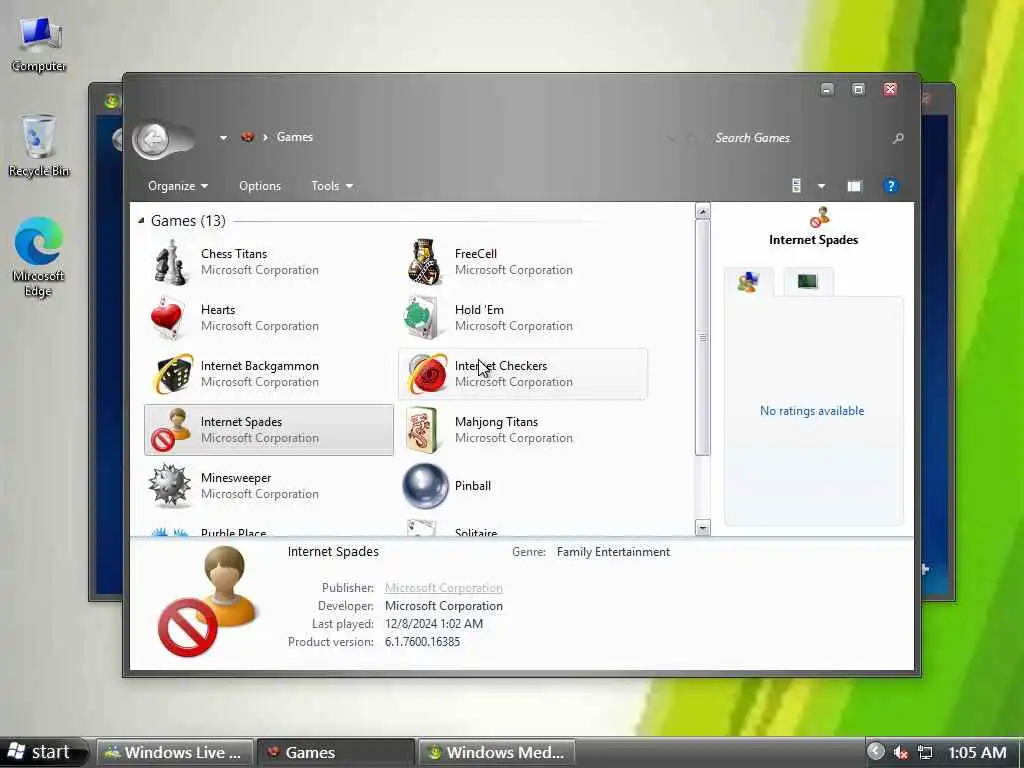This screenshot has height=768, width=1024.
Task: Select the Mahjong Titans tile icon
Action: [421, 430]
